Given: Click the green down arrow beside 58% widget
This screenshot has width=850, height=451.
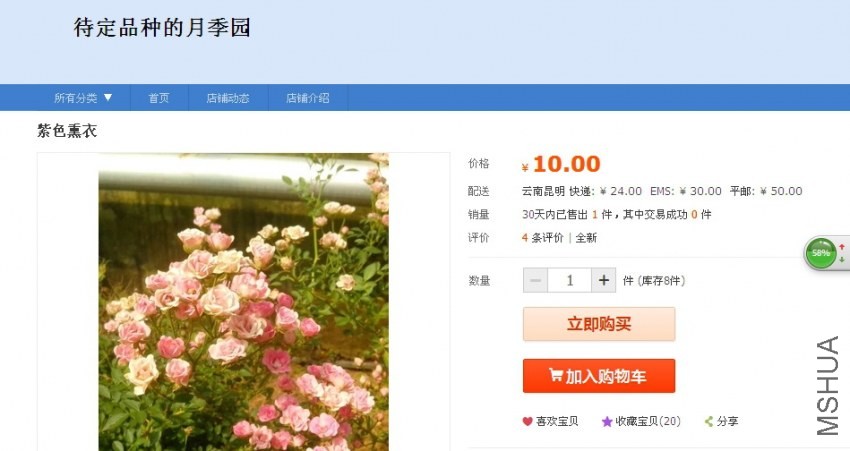Looking at the screenshot, I should pos(842,260).
